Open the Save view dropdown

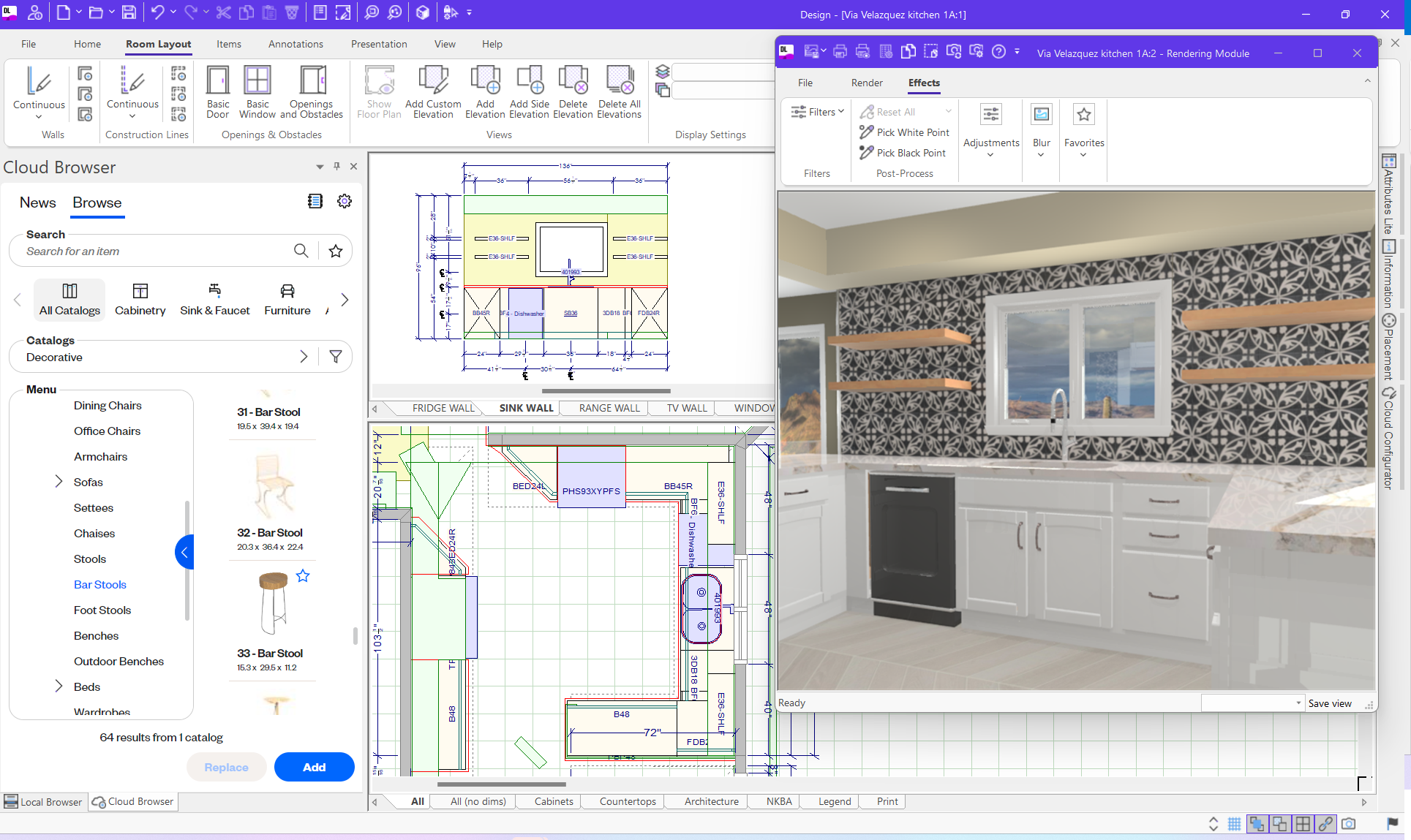(x=1299, y=703)
